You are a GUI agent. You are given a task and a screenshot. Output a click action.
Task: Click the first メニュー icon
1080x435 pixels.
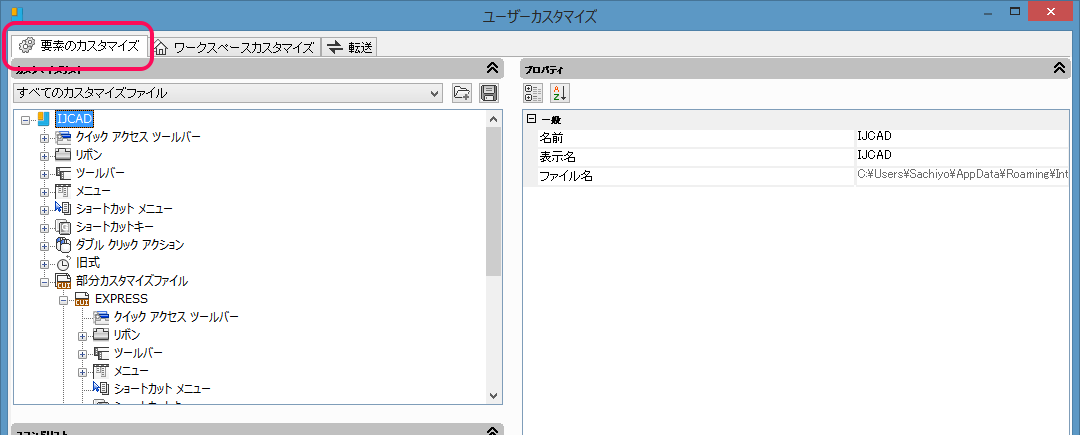tap(63, 191)
